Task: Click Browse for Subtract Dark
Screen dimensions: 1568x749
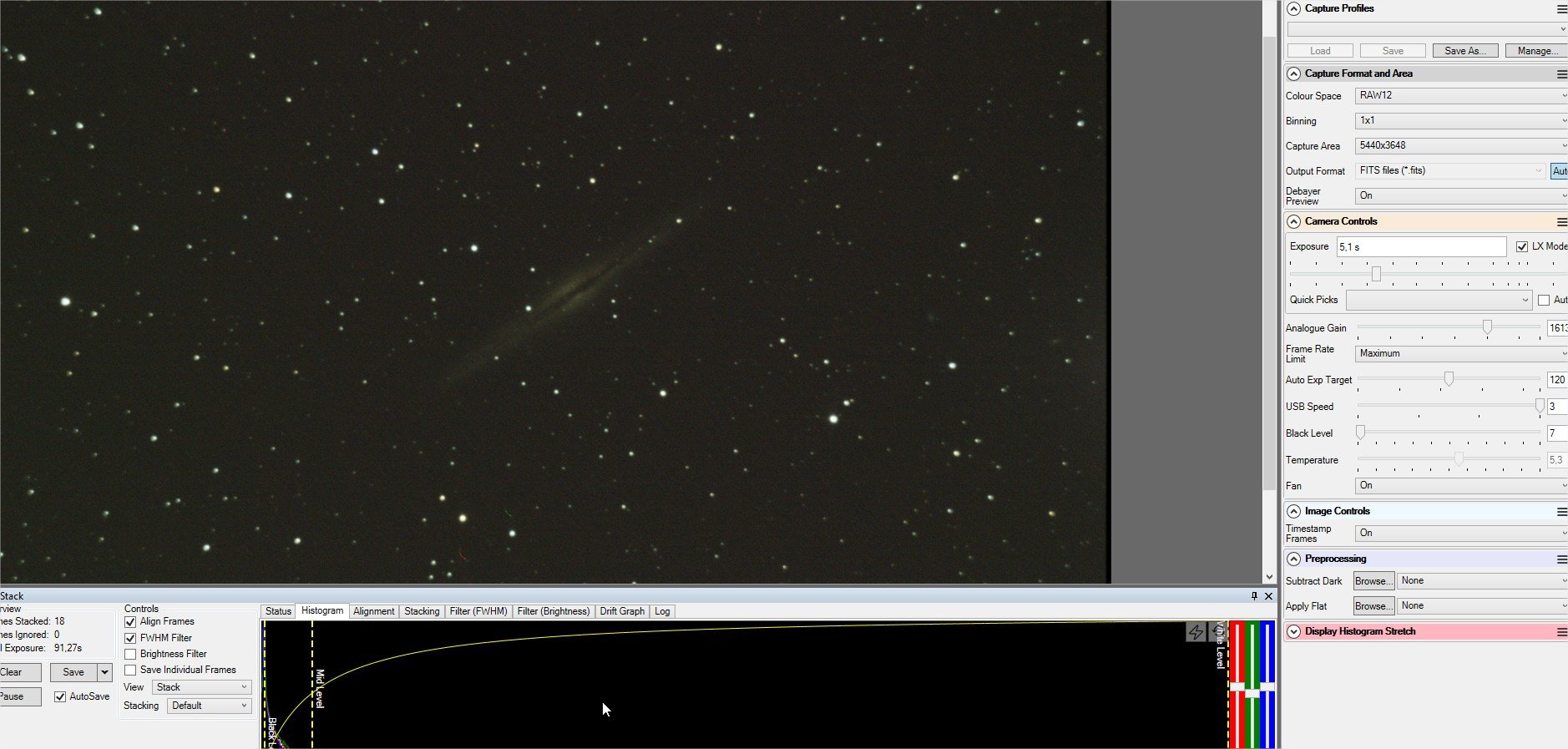Action: [x=1373, y=581]
